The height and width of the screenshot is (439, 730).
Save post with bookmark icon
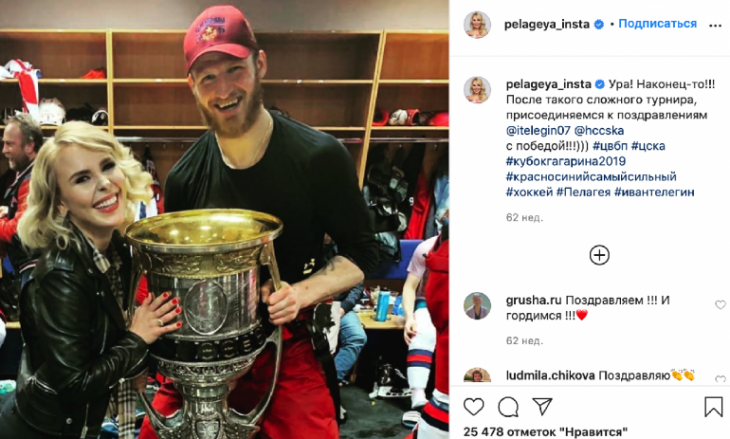coord(713,407)
